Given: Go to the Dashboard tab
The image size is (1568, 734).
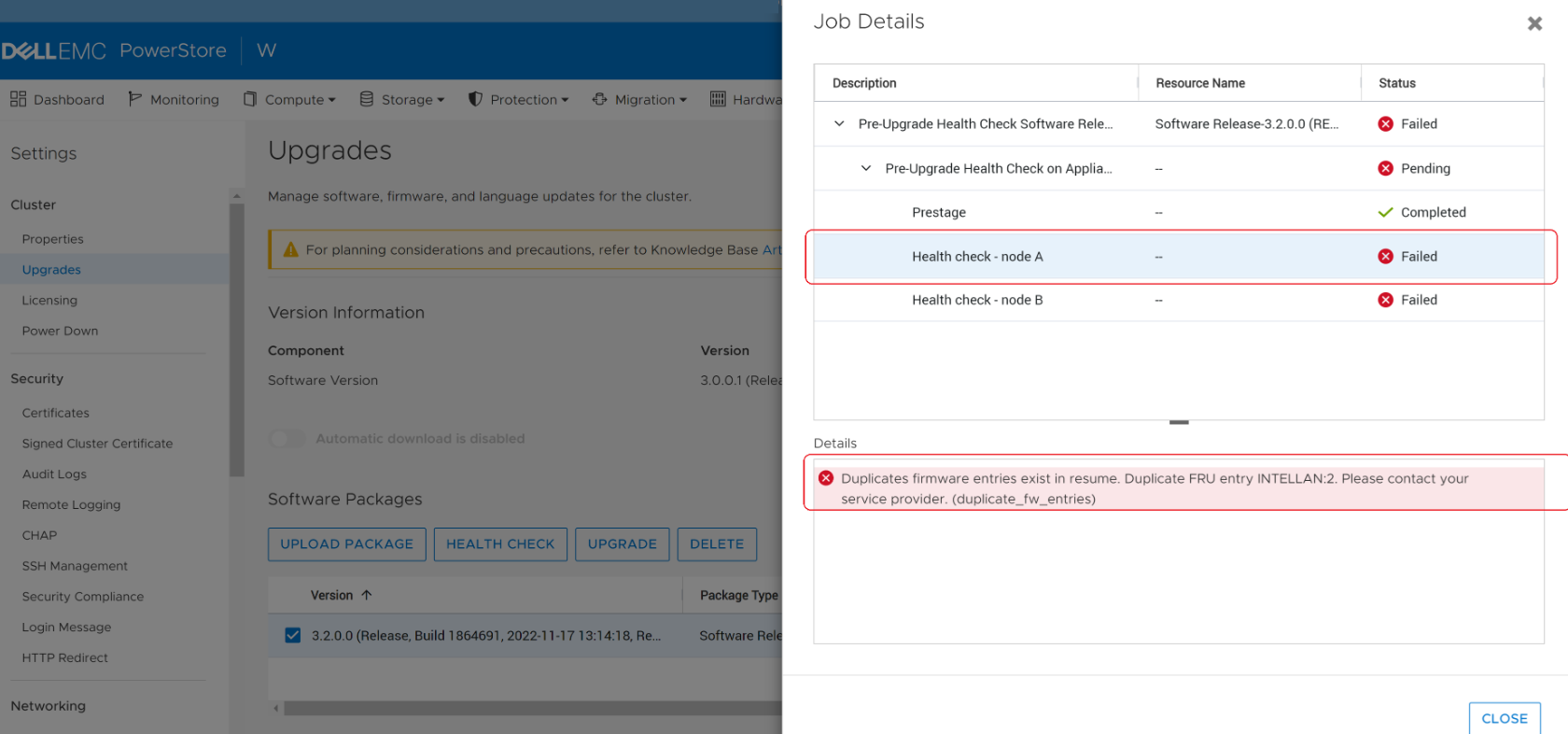Looking at the screenshot, I should tap(58, 99).
